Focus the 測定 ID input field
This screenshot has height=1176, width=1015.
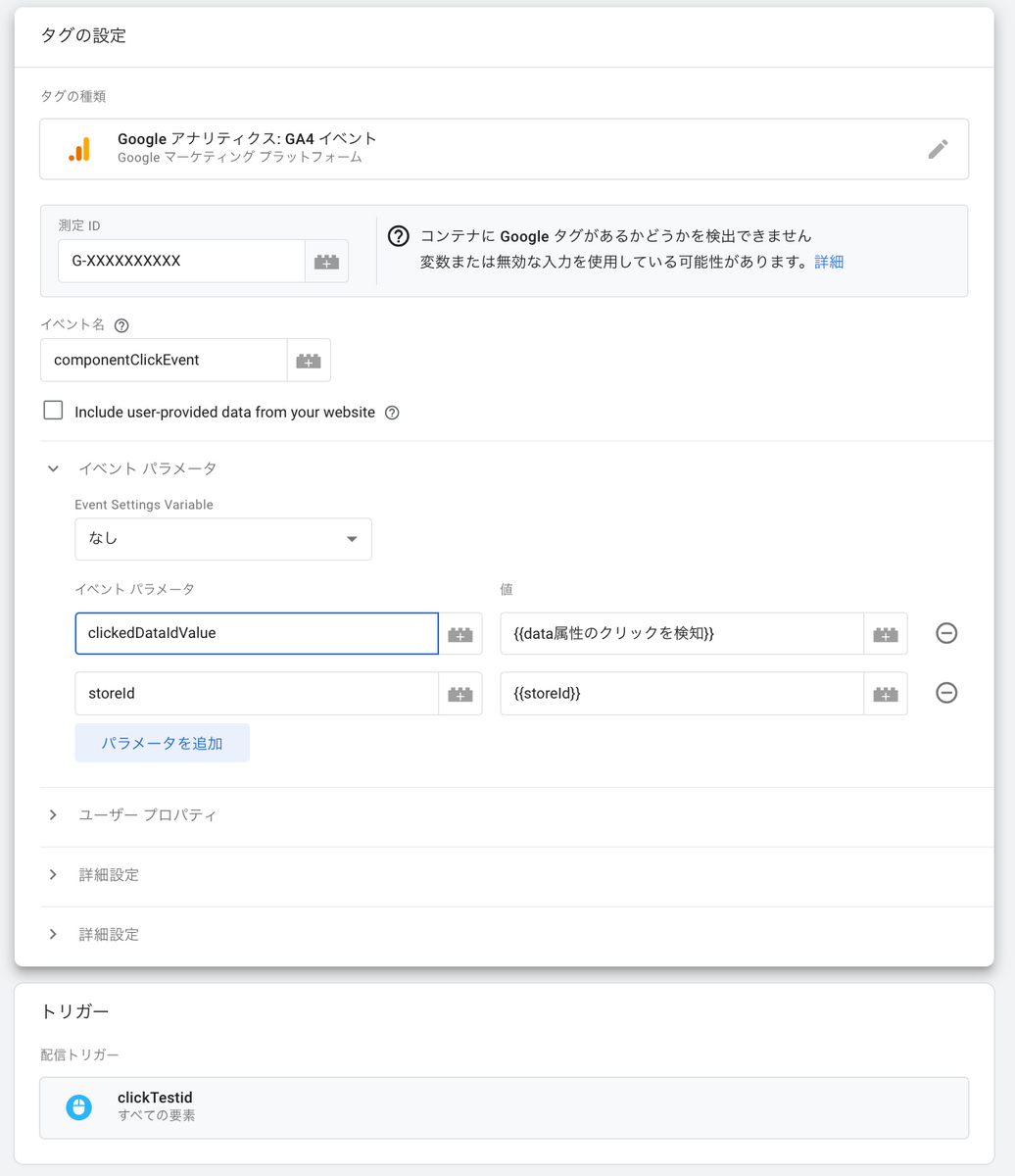[181, 262]
